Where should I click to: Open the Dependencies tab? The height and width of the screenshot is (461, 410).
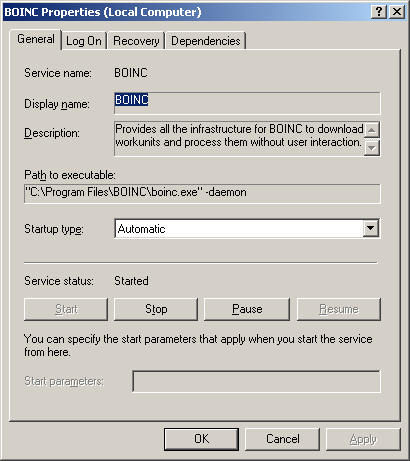(x=206, y=41)
